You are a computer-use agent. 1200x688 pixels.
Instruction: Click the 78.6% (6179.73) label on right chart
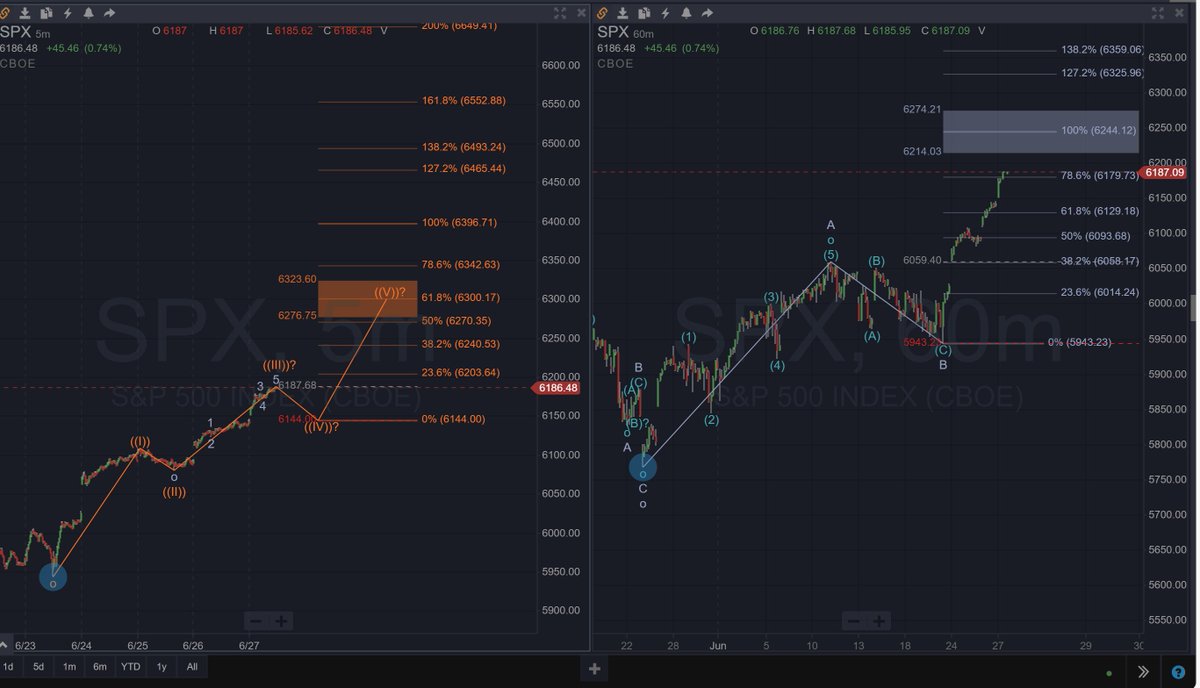[1100, 175]
